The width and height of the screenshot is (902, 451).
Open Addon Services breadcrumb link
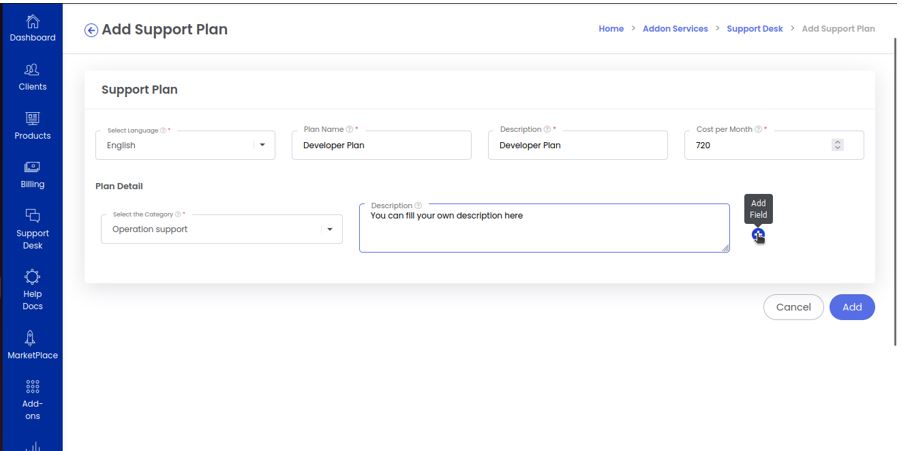tap(675, 29)
